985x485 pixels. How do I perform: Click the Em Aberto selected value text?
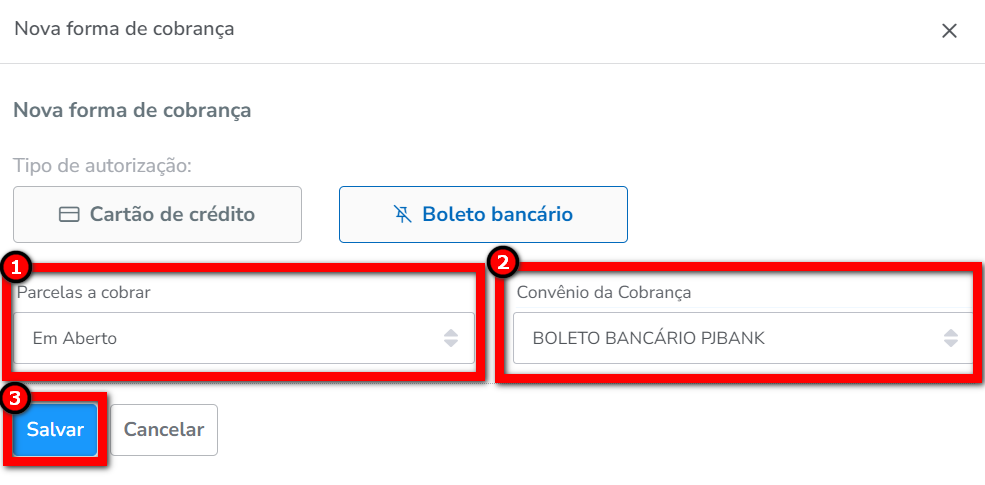[75, 338]
